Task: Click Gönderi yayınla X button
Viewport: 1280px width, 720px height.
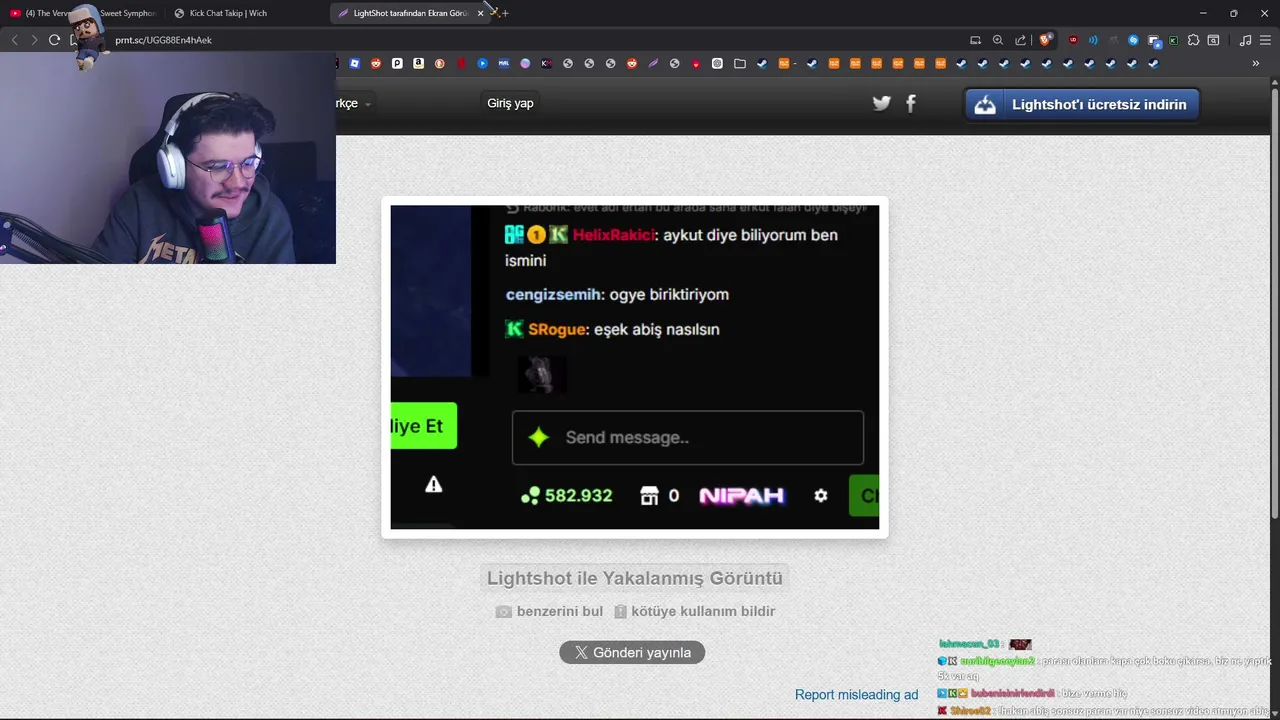Action: click(632, 652)
